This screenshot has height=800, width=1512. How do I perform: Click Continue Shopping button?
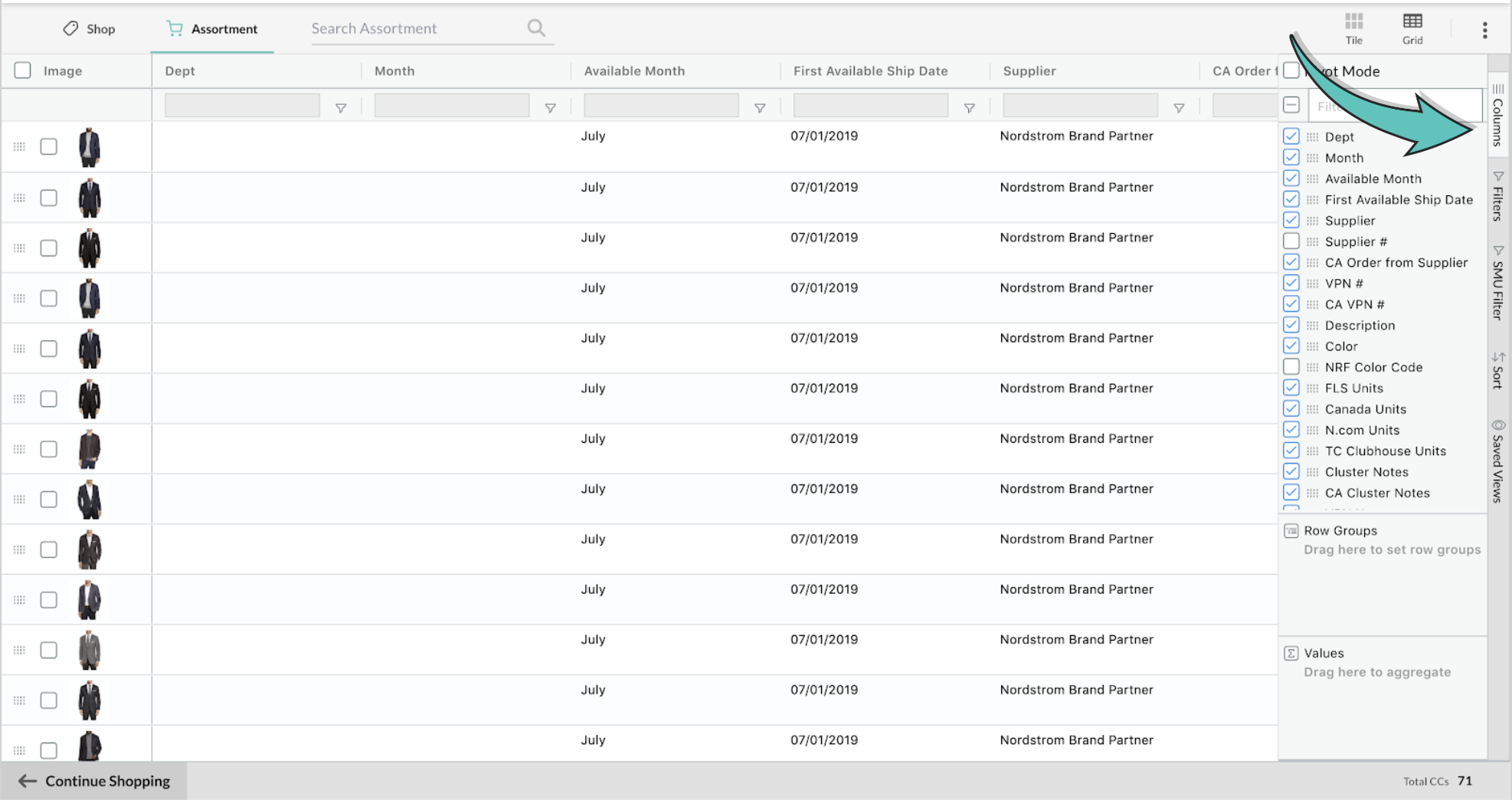(x=94, y=781)
